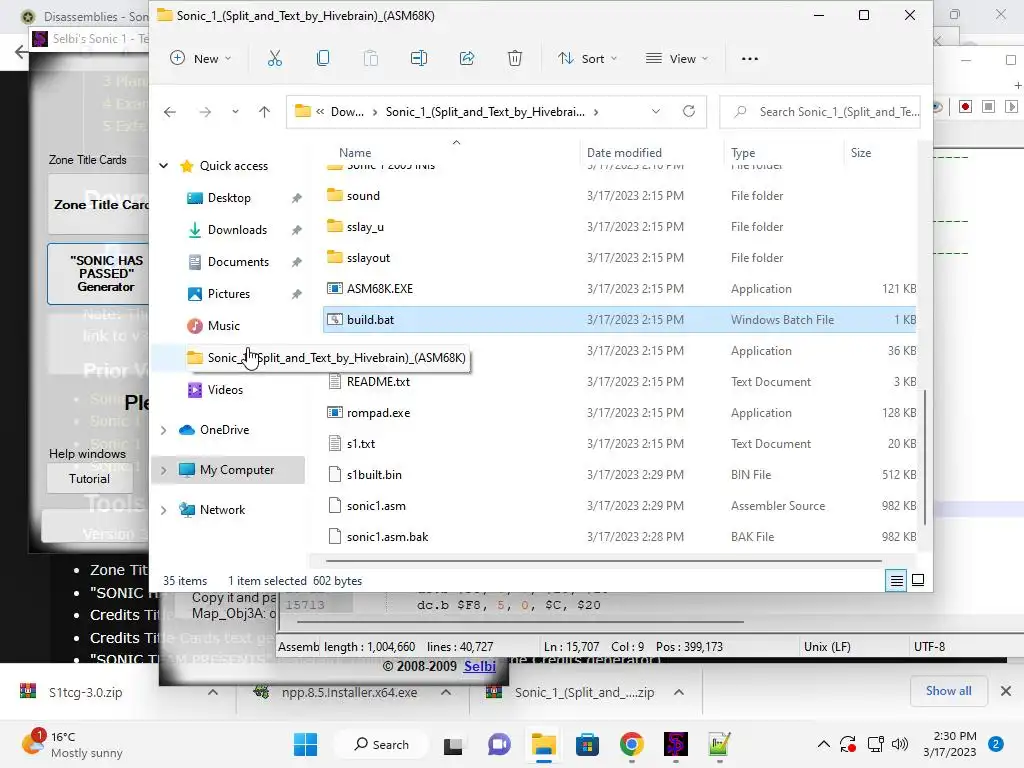Open the New item dropdown
1024x768 pixels.
tap(201, 59)
